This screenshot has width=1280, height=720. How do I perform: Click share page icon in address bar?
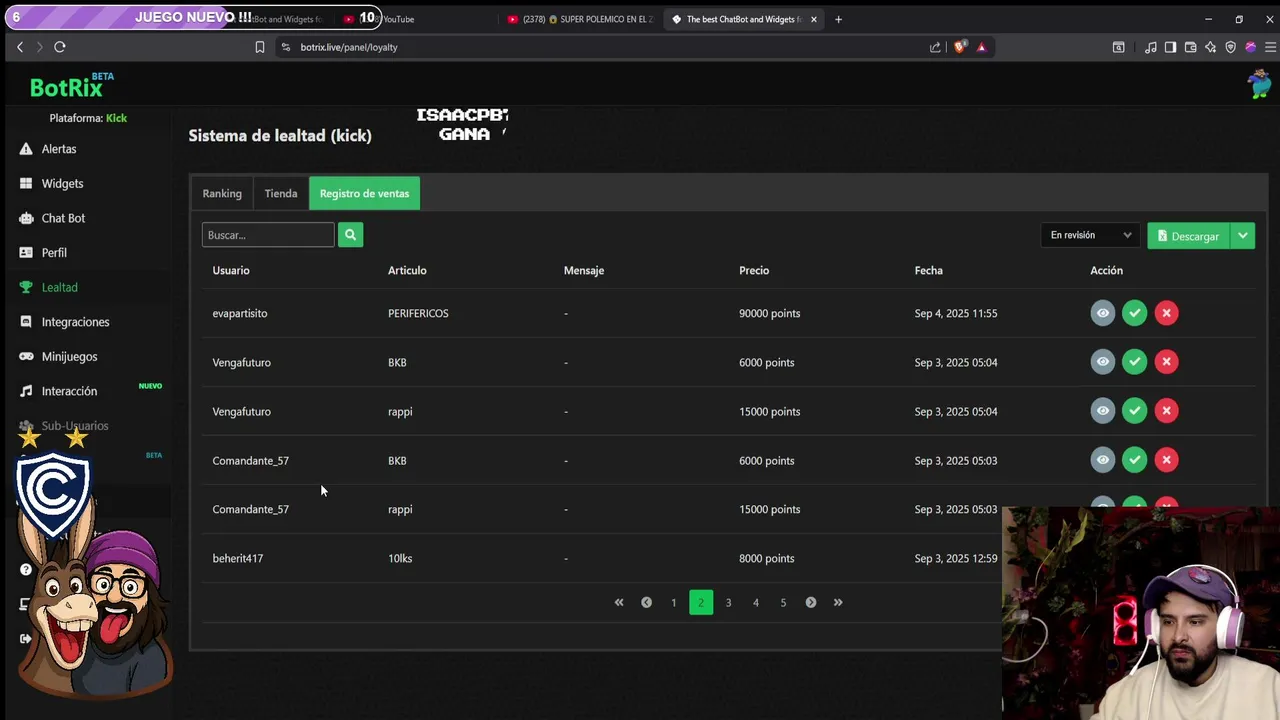pyautogui.click(x=935, y=47)
